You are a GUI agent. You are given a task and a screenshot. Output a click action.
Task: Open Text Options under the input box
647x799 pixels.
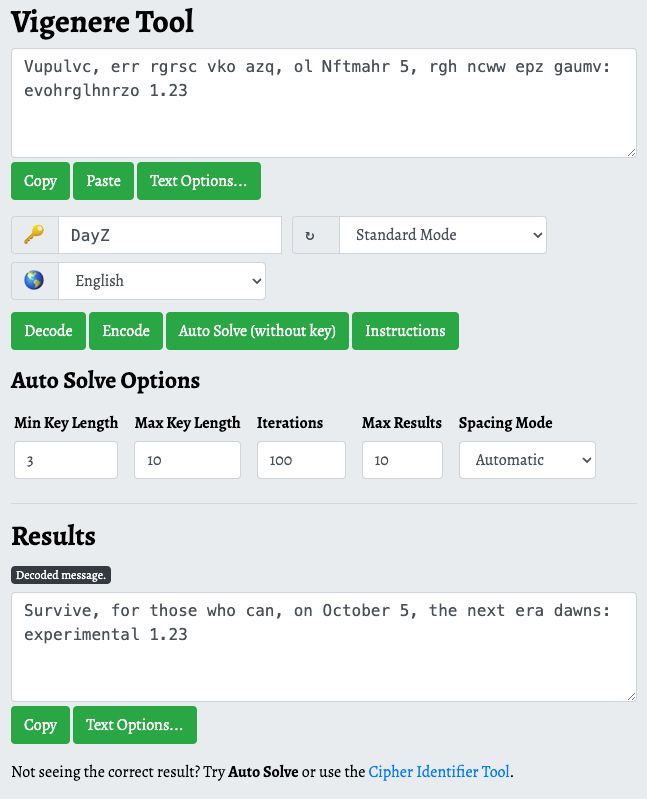point(198,181)
